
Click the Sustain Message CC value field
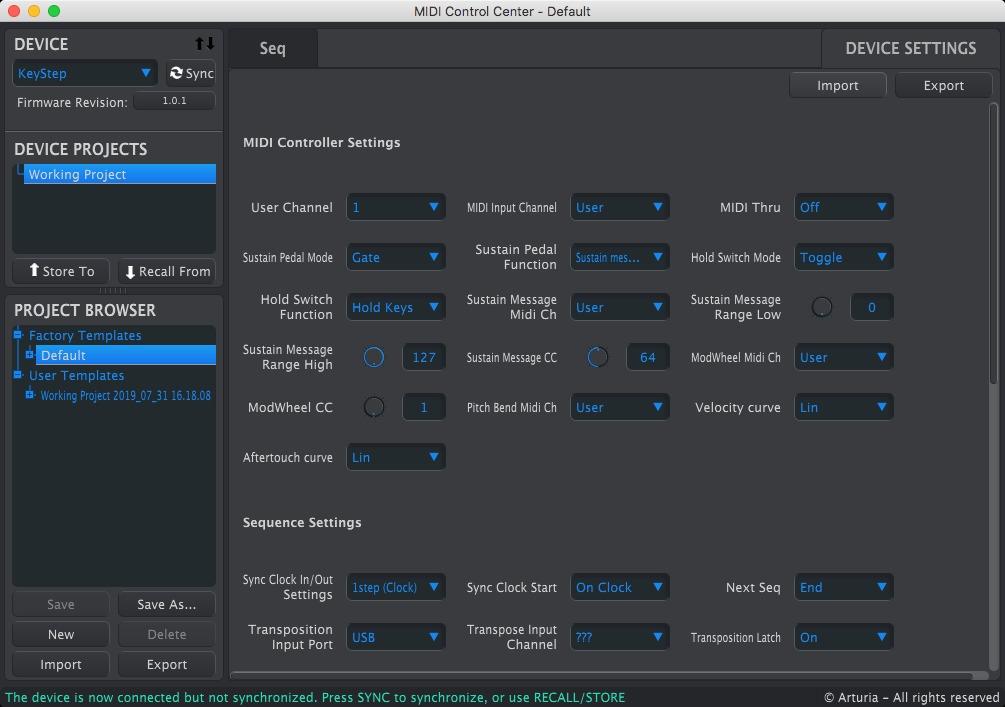point(647,357)
